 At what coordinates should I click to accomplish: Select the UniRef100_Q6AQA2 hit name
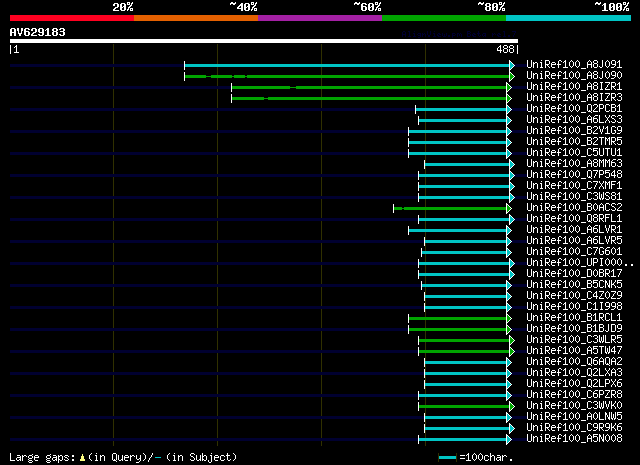tap(574, 361)
